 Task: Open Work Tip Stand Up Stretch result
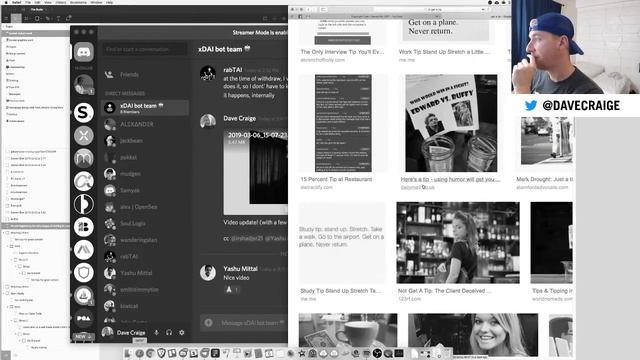[x=445, y=52]
